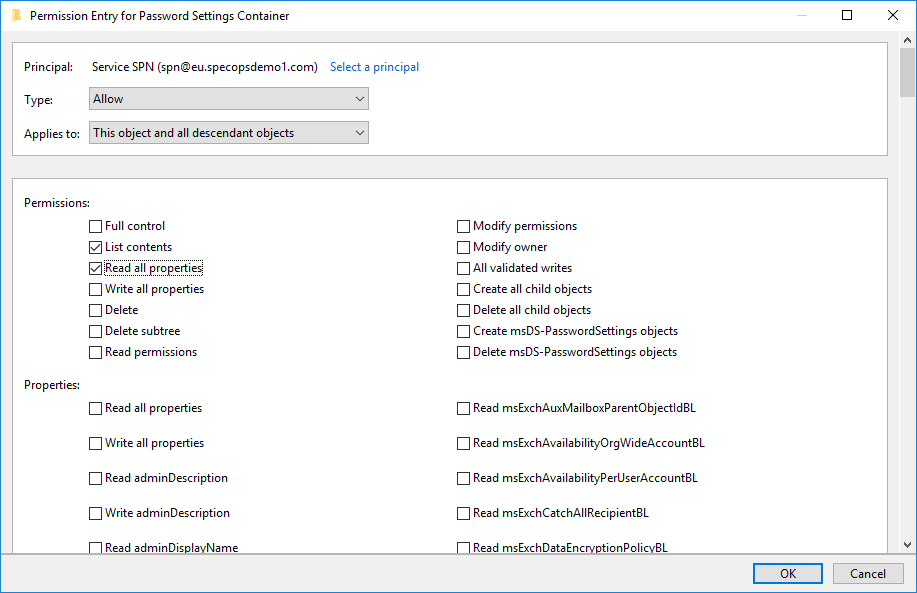The image size is (917, 593).
Task: Uncheck Read all properties under Permissions
Action: [95, 268]
